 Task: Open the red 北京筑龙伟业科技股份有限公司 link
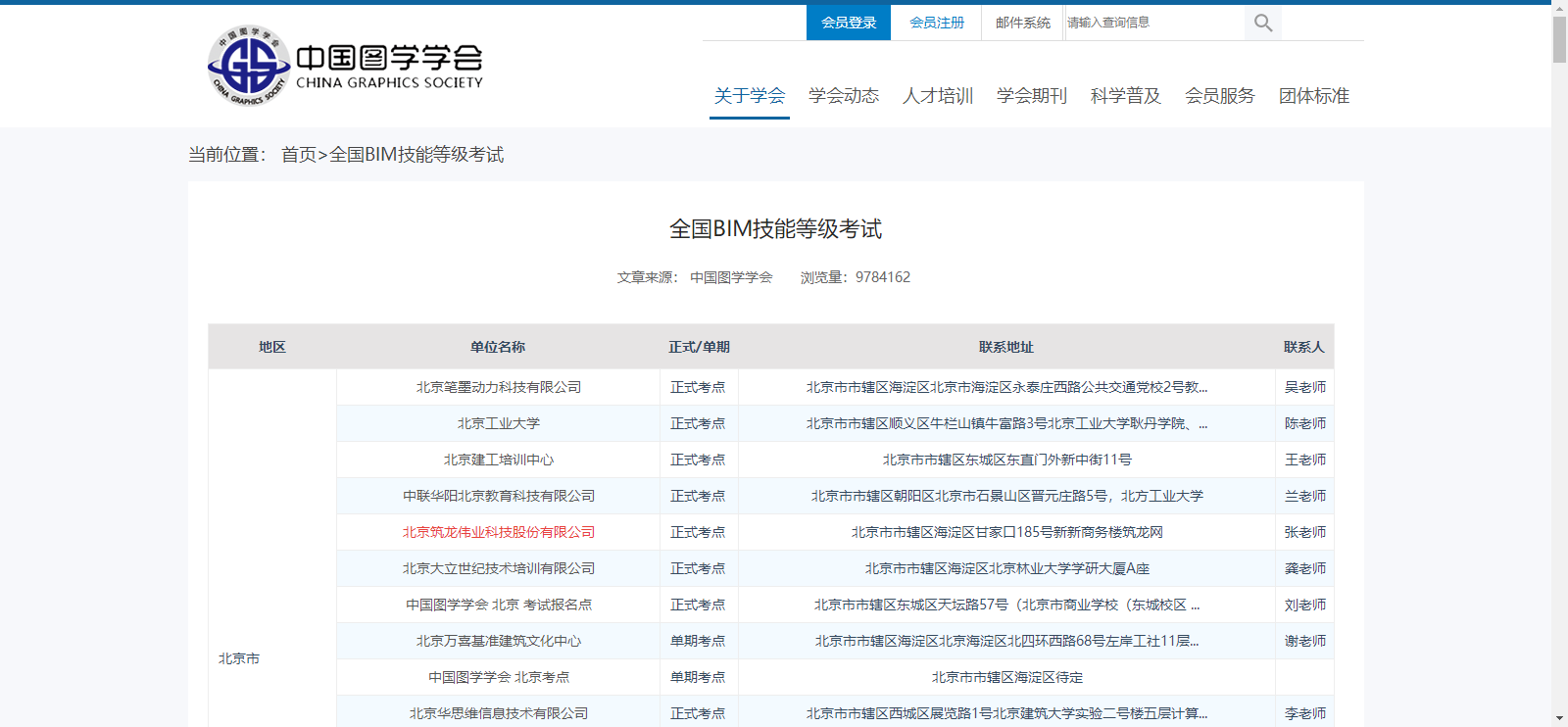499,532
